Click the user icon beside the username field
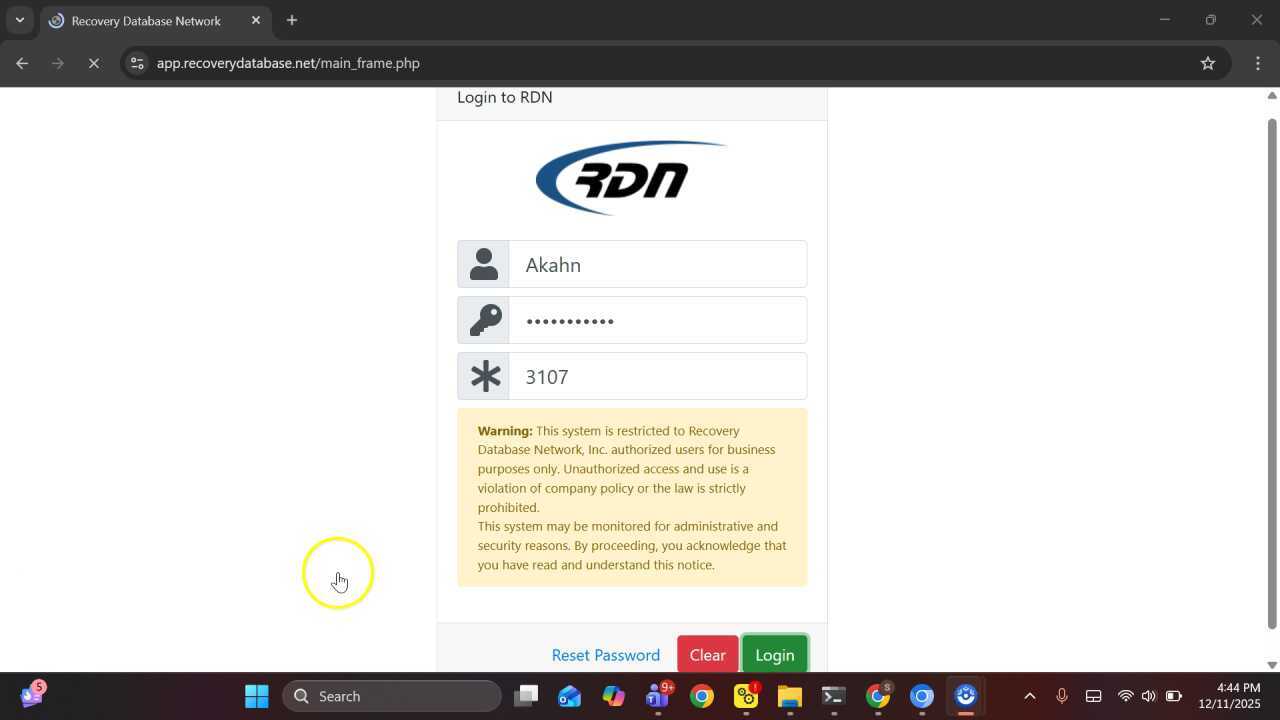Screen dimensions: 1280x720 pyautogui.click(x=484, y=264)
